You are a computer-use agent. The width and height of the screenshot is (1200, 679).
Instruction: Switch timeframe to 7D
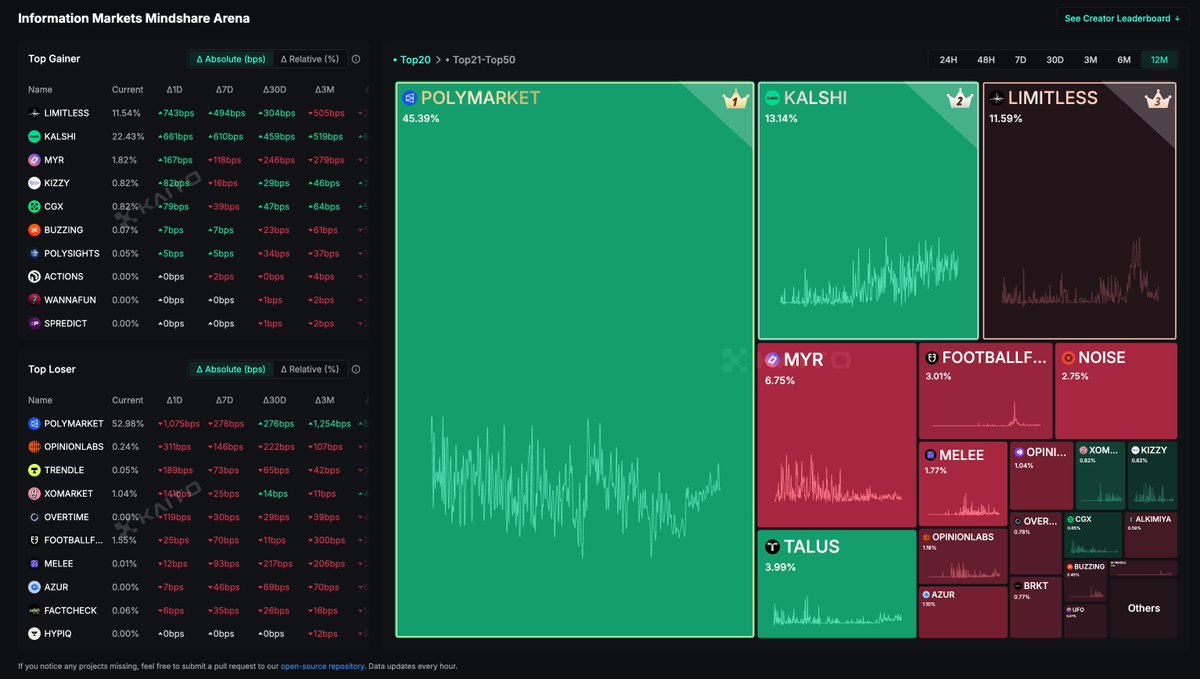(x=1020, y=60)
